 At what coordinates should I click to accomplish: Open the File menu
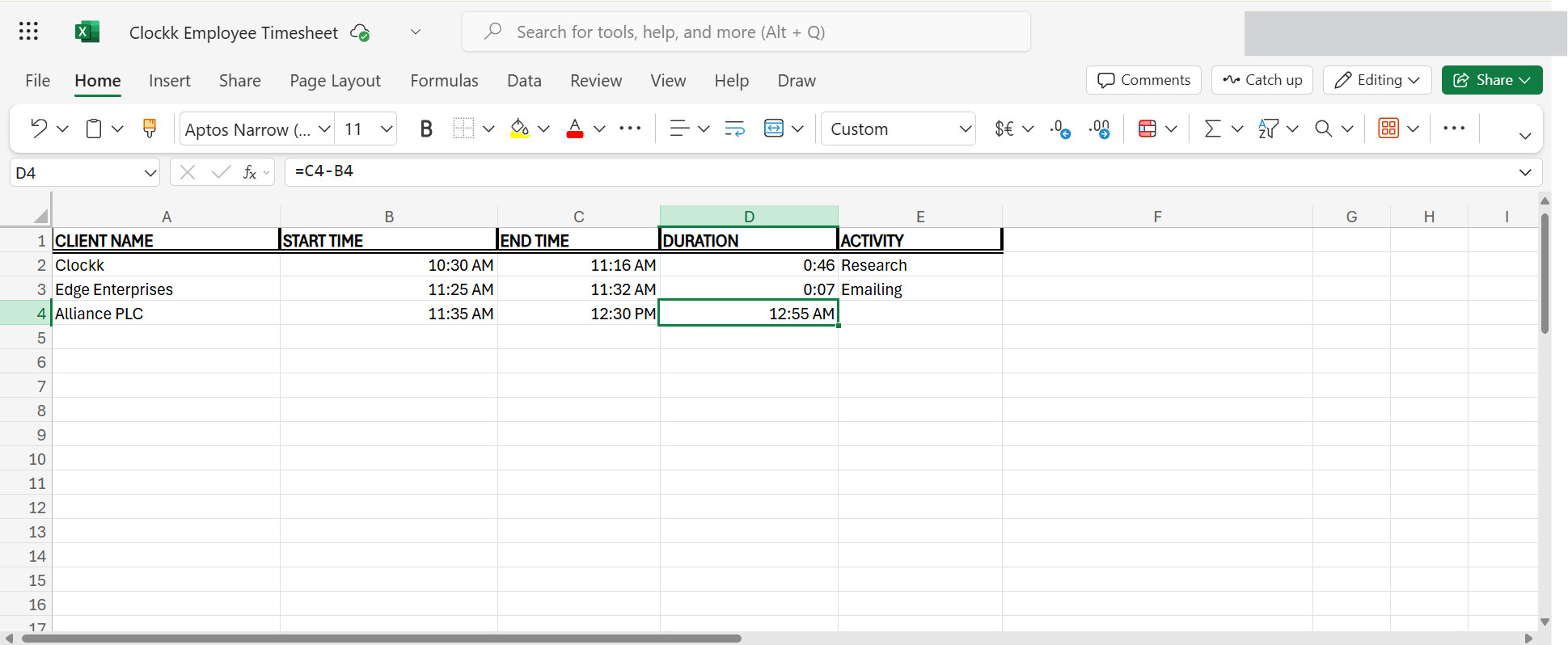pyautogui.click(x=37, y=81)
